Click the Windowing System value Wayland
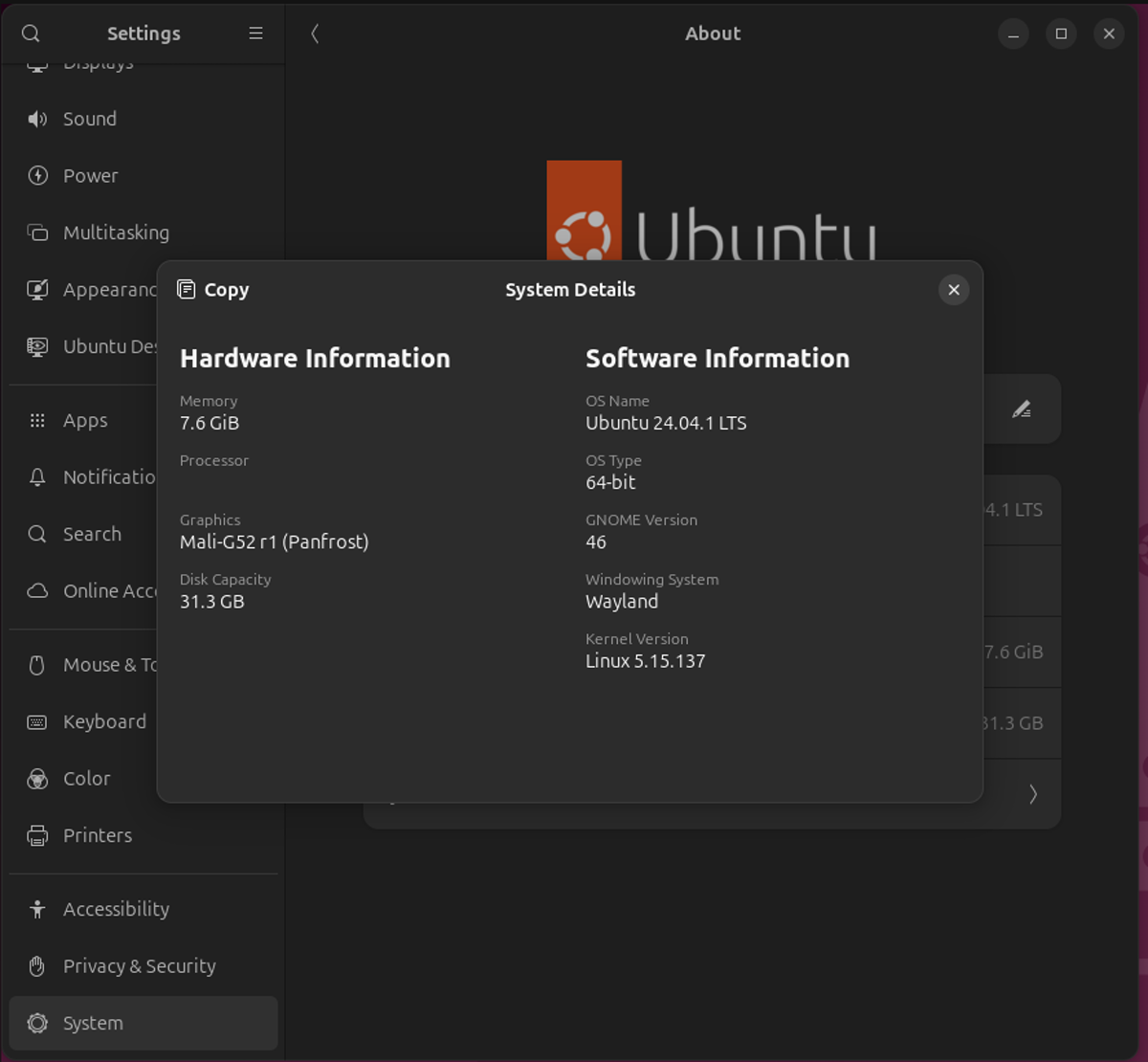Viewport: 1148px width, 1062px height. [622, 602]
